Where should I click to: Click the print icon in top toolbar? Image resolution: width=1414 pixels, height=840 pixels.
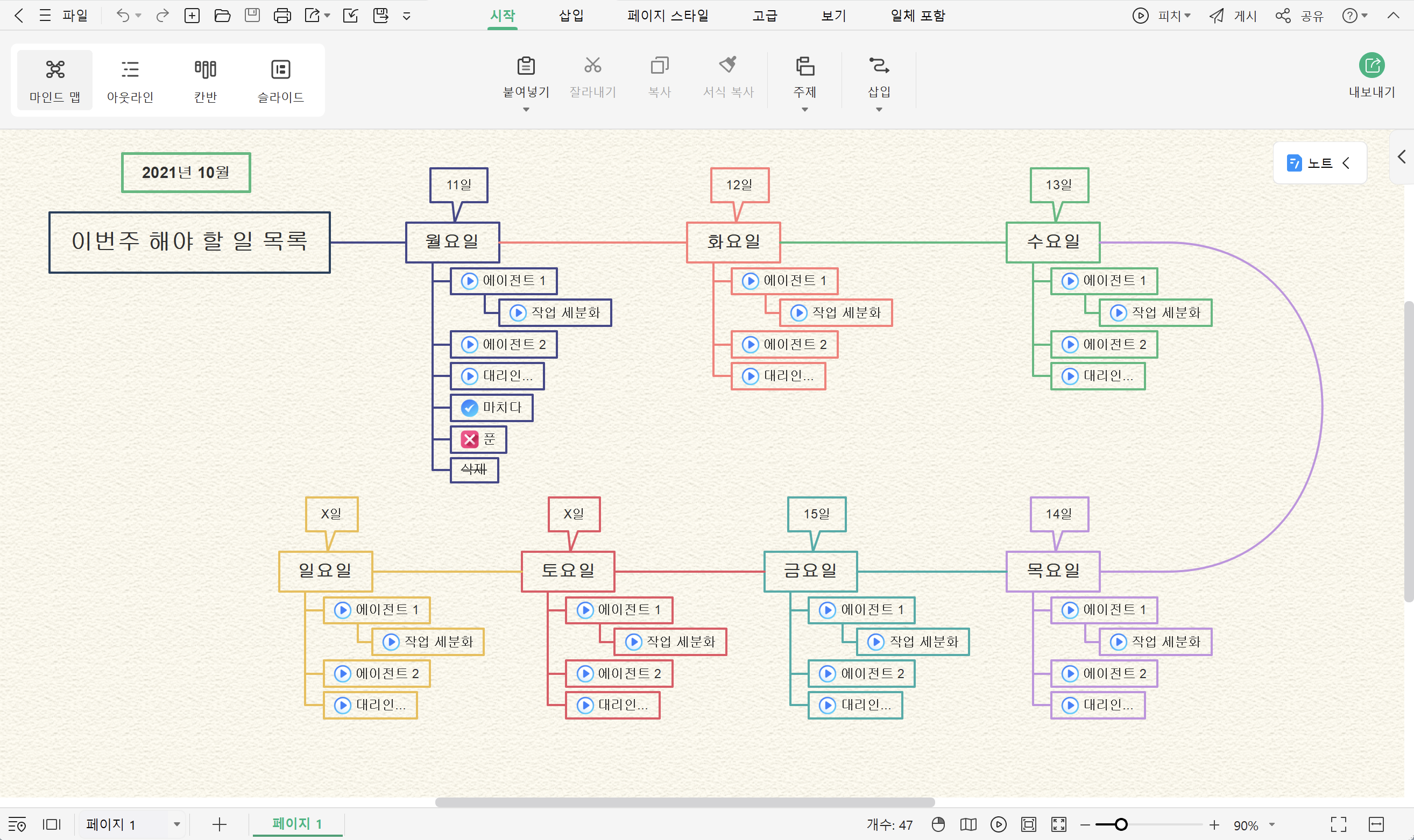281,15
